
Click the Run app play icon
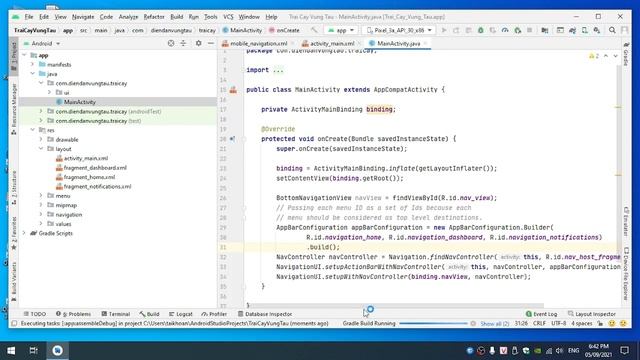(444, 30)
